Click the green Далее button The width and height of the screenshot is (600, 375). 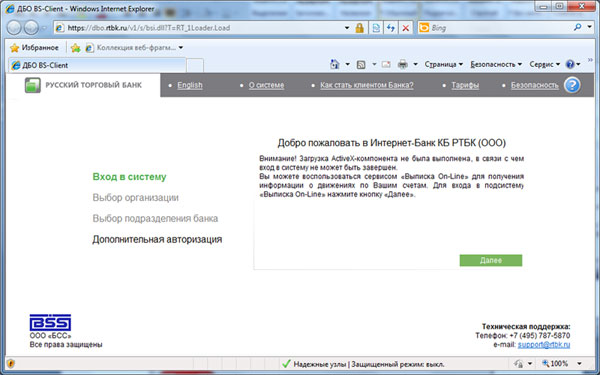point(491,260)
